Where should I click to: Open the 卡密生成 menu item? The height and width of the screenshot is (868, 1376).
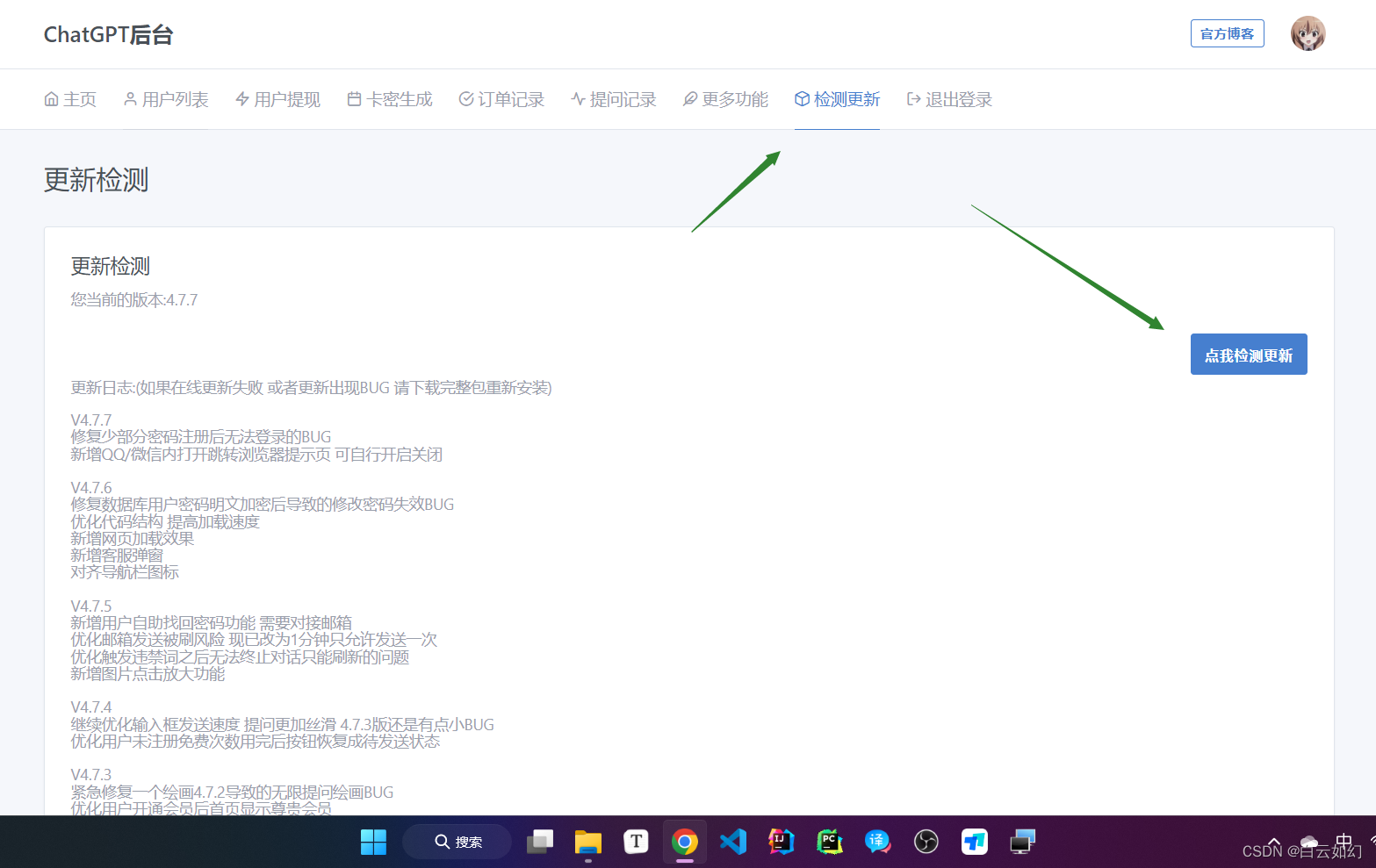390,99
